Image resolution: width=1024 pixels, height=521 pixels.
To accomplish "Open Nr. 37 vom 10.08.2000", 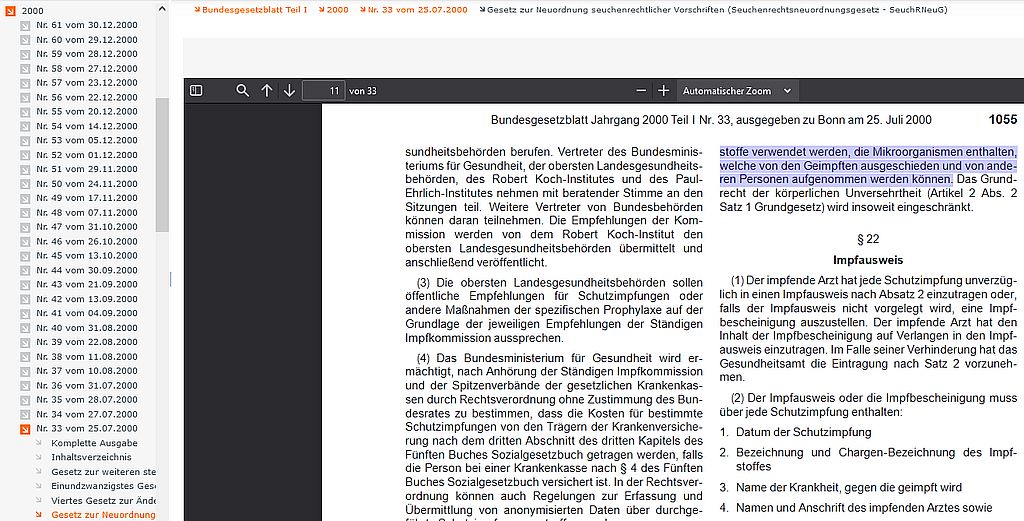I will (x=87, y=371).
